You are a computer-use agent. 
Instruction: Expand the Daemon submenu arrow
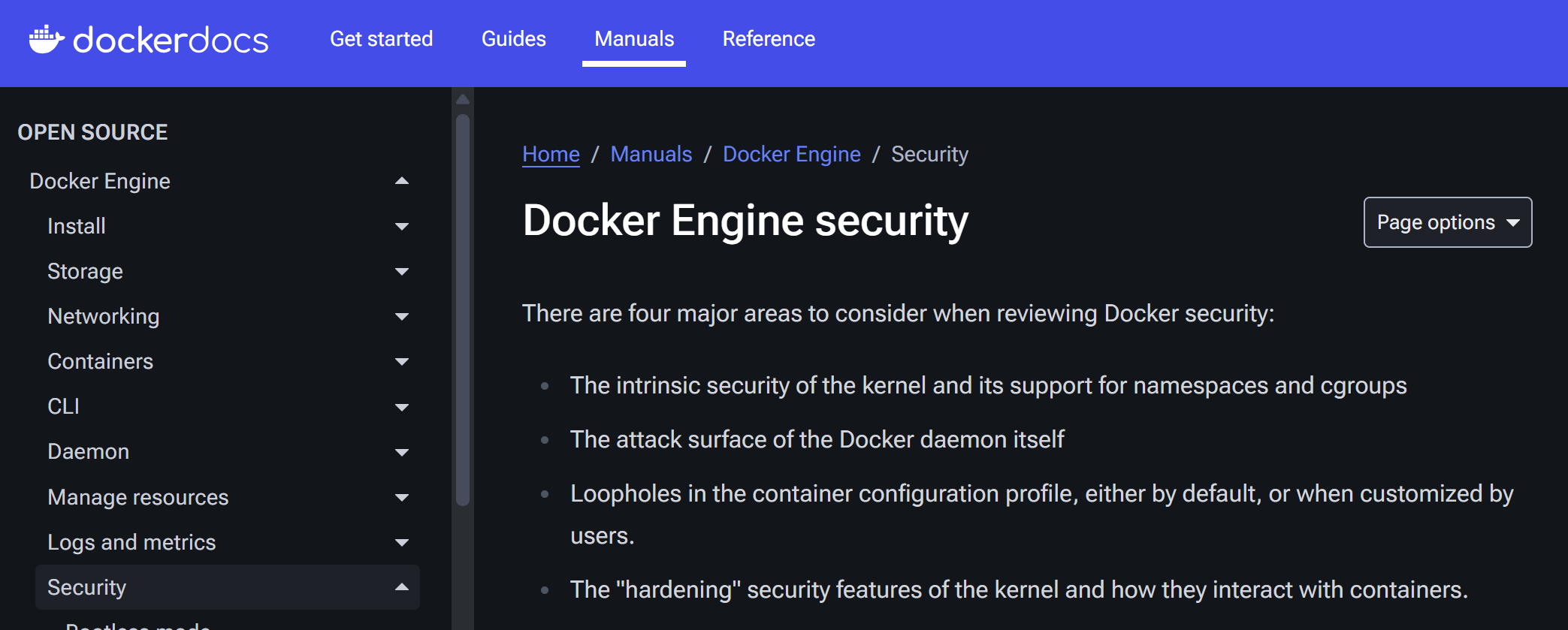pyautogui.click(x=402, y=452)
